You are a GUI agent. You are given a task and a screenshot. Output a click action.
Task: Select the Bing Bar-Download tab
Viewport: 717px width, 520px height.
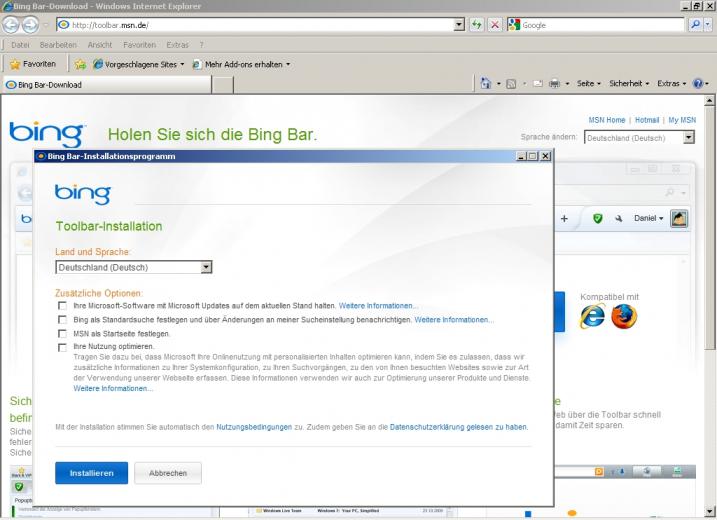click(x=107, y=85)
